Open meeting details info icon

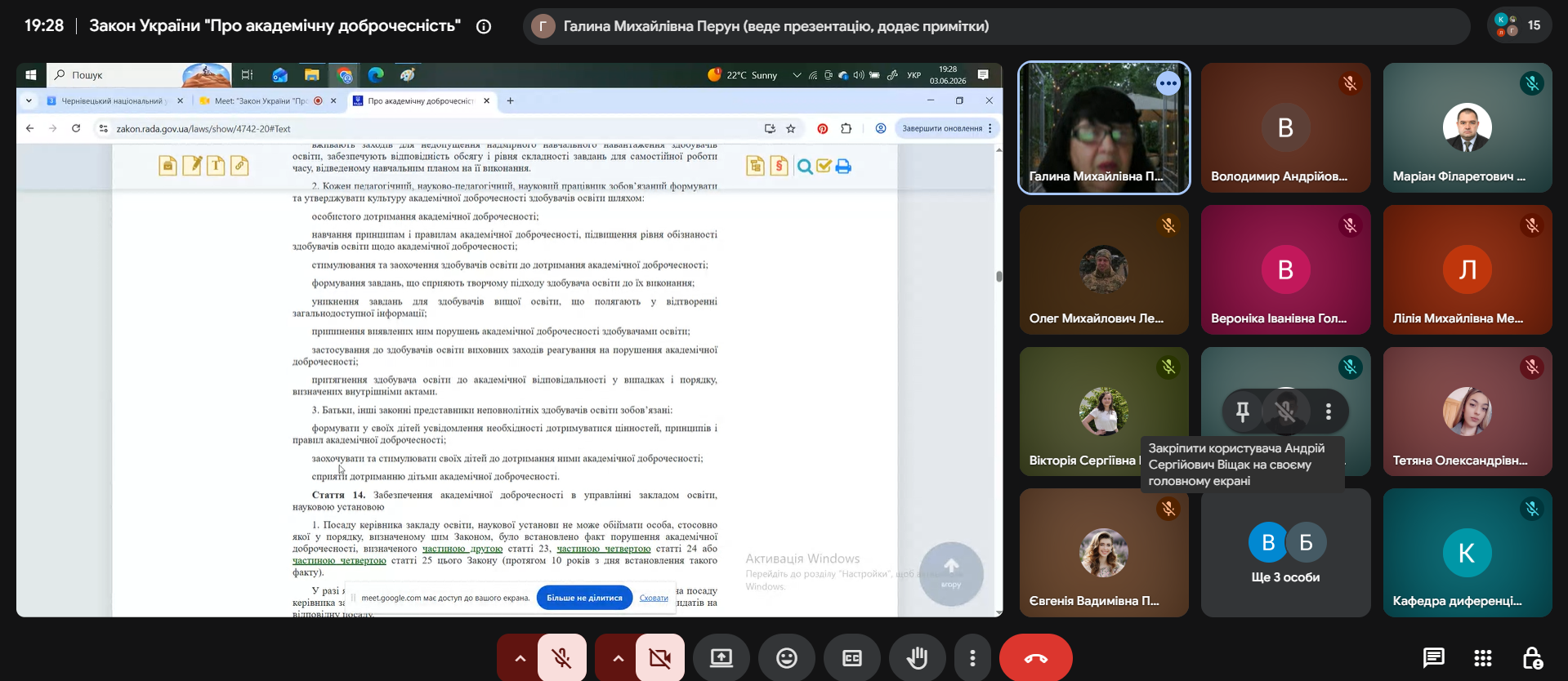(x=484, y=26)
